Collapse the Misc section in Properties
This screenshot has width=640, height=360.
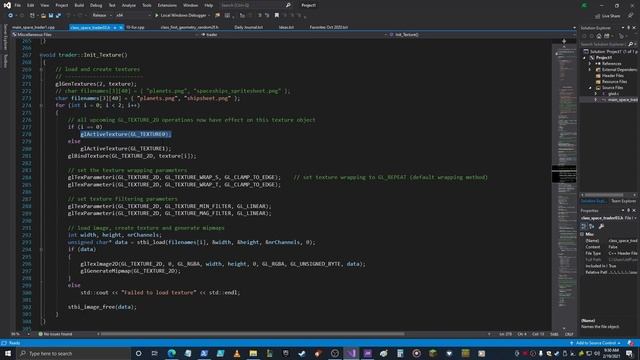click(582, 234)
